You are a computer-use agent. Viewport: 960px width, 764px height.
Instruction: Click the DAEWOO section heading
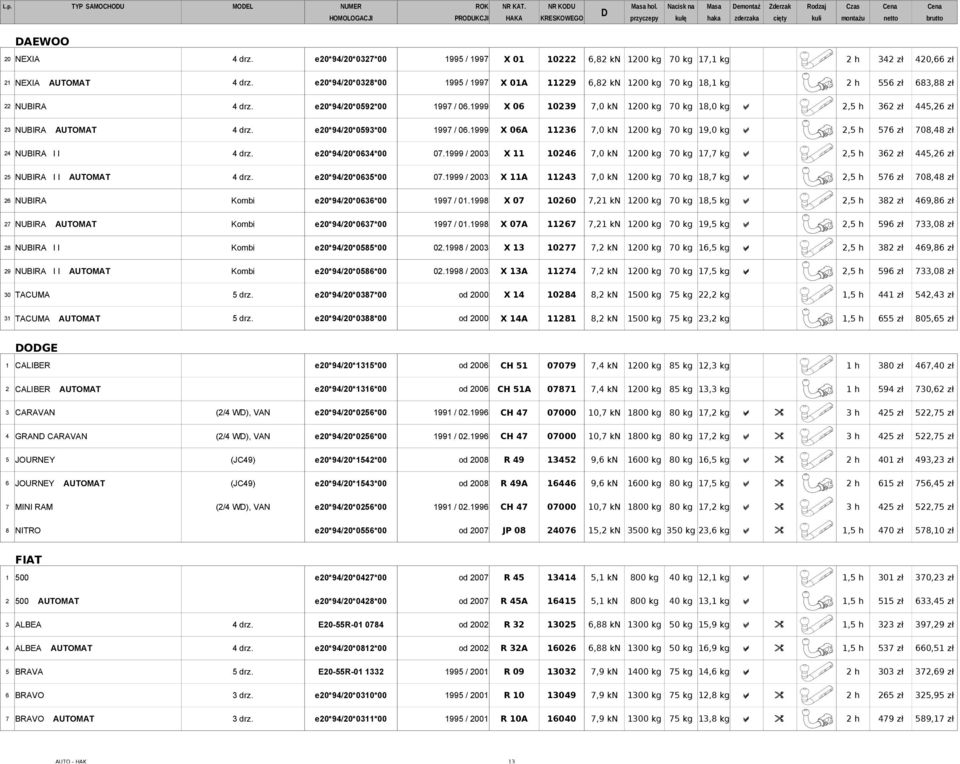point(42,42)
